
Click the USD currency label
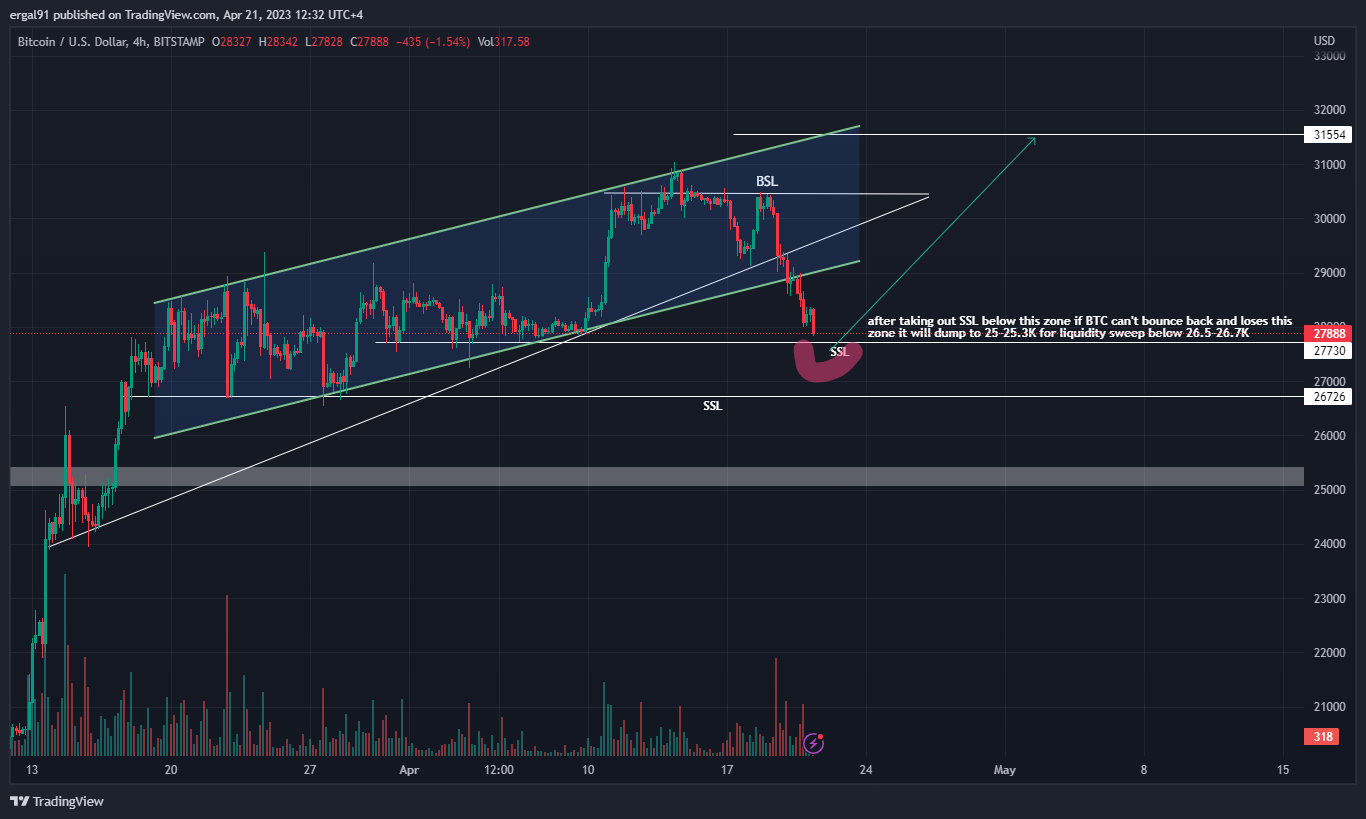point(1324,41)
